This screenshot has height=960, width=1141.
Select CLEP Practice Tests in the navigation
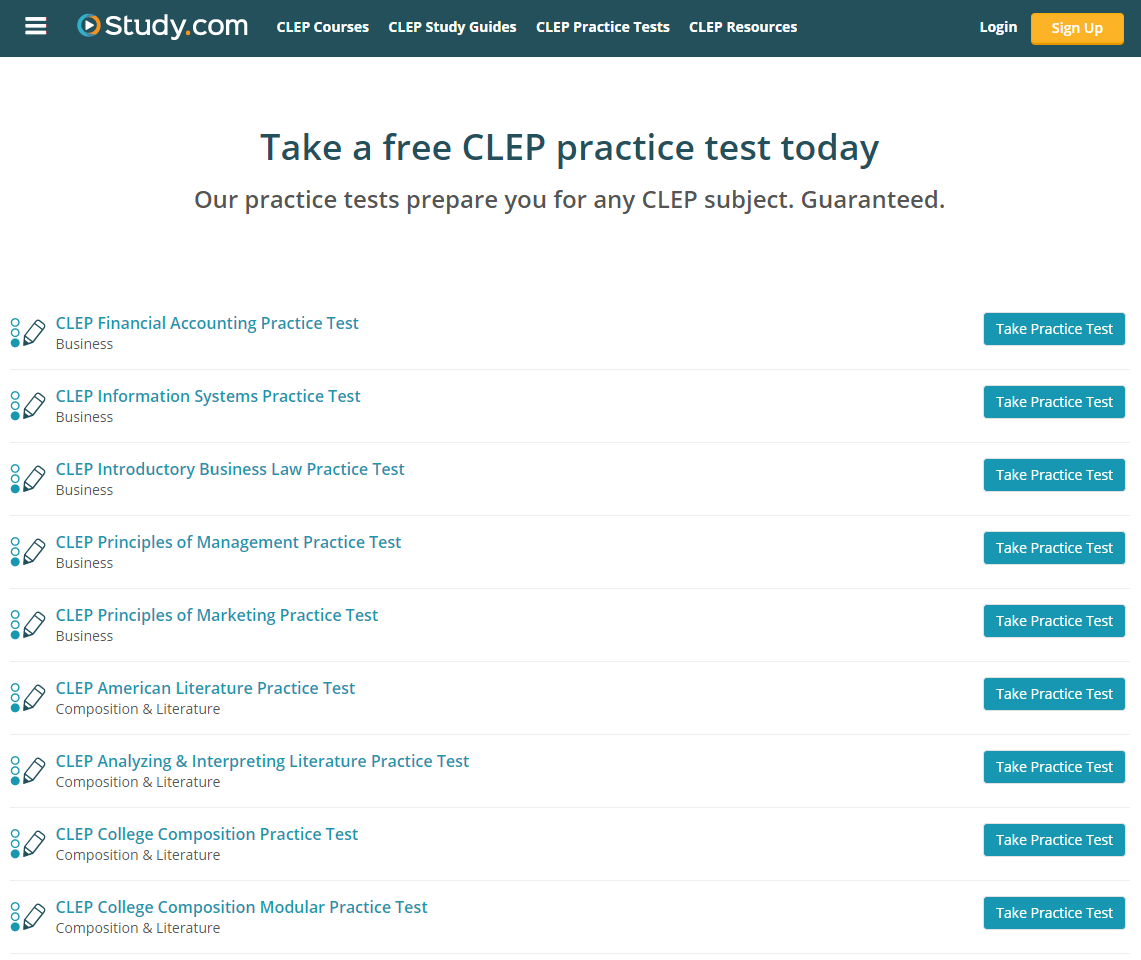602,27
